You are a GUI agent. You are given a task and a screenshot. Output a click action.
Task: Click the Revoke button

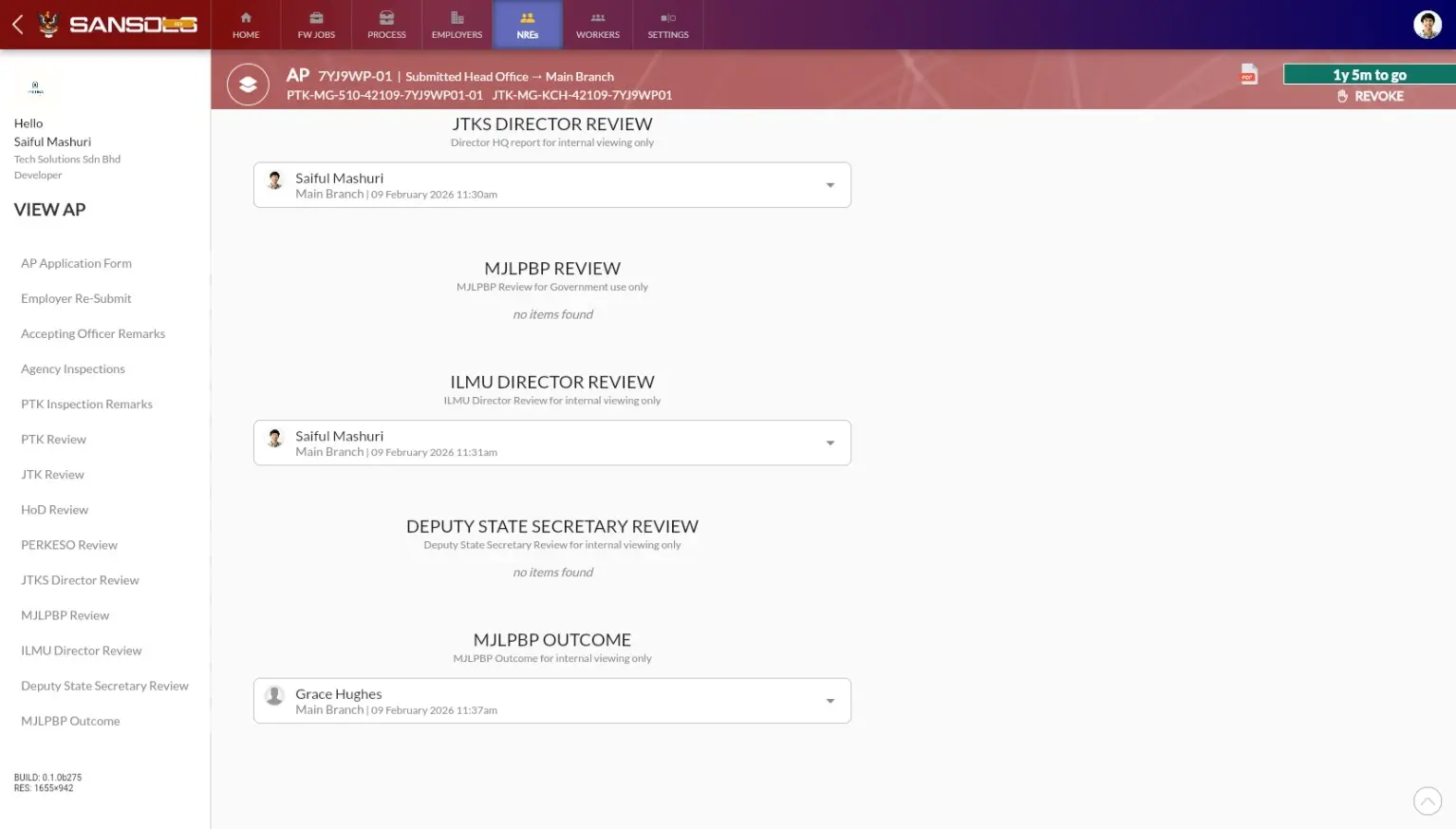(1370, 96)
